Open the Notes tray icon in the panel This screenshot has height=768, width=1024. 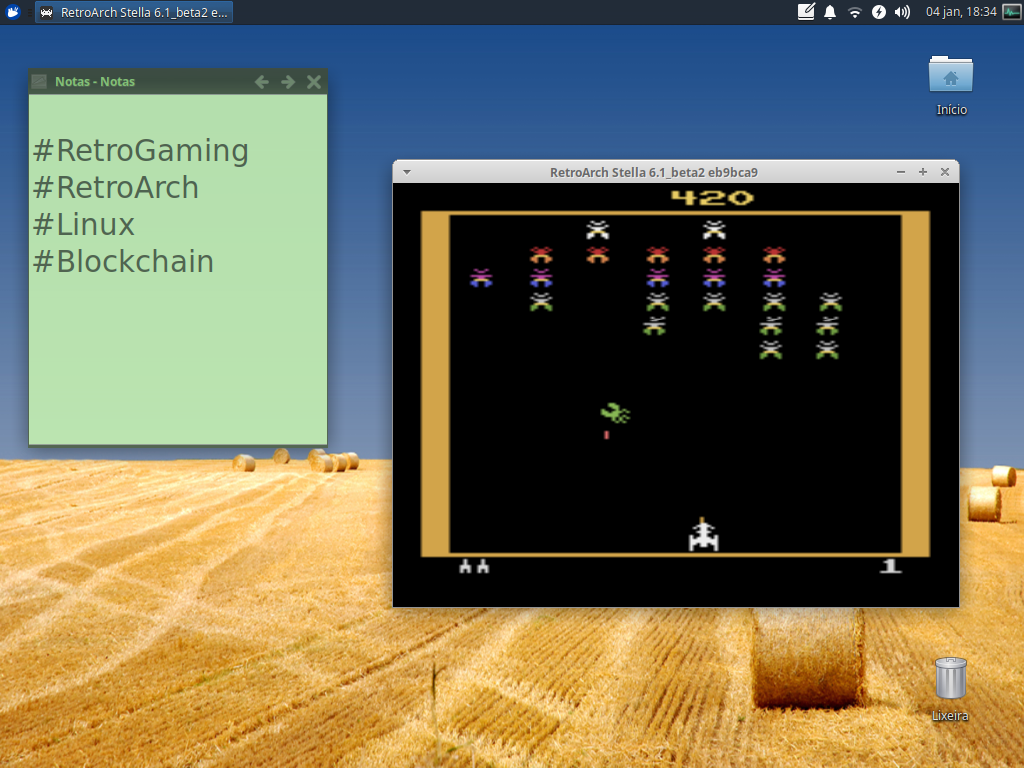point(807,12)
